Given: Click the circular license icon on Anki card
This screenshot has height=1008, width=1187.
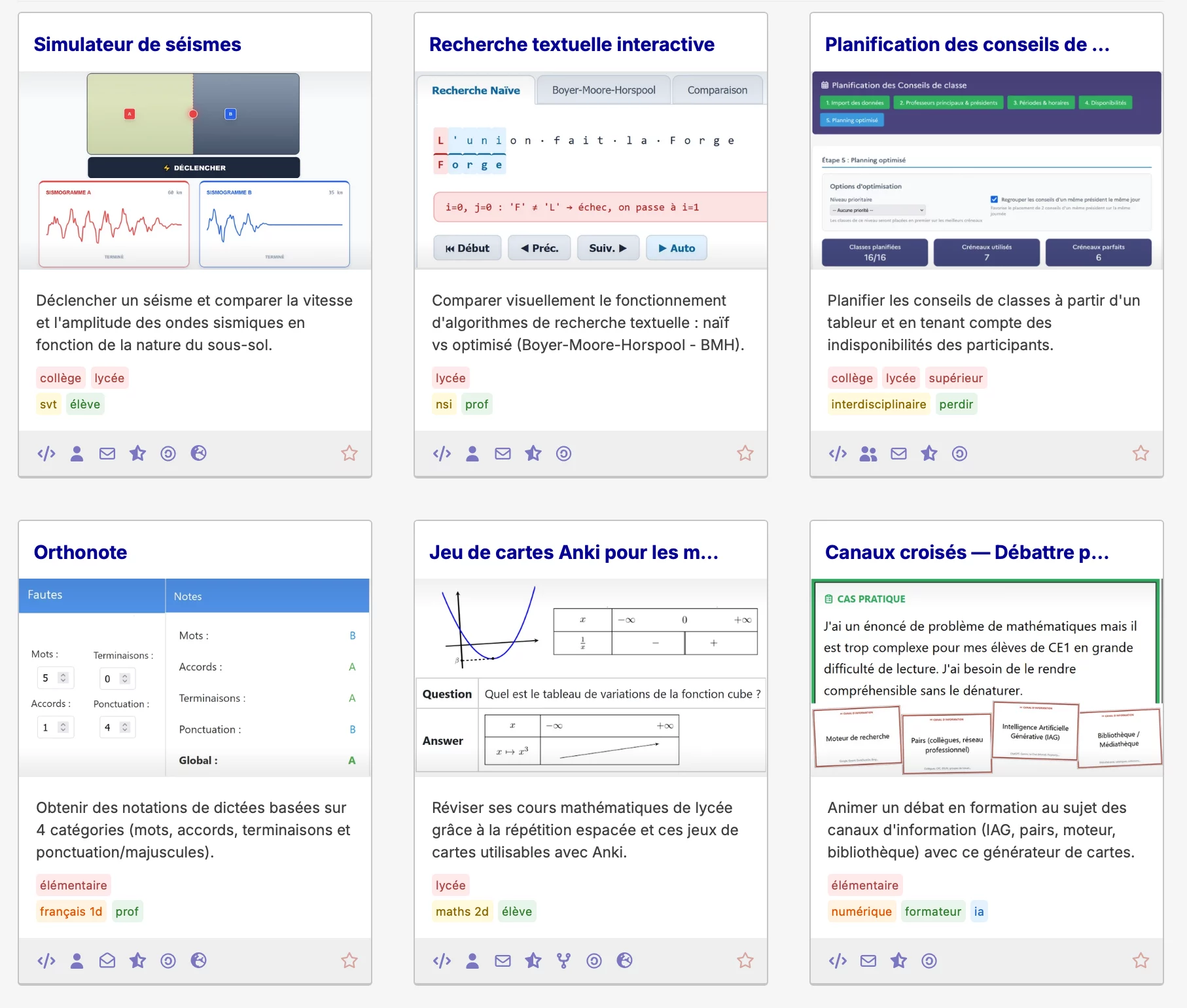Looking at the screenshot, I should point(594,961).
